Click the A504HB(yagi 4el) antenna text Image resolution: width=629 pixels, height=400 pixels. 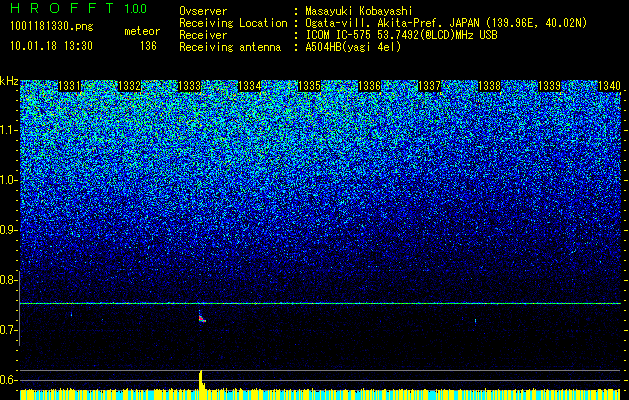pos(353,47)
